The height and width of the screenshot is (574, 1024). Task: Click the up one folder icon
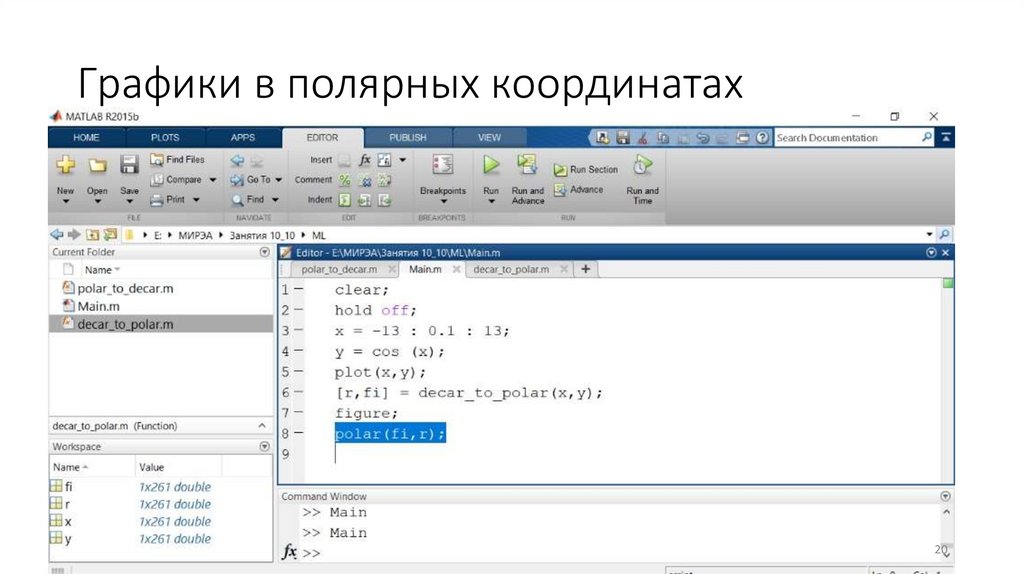pyautogui.click(x=93, y=234)
